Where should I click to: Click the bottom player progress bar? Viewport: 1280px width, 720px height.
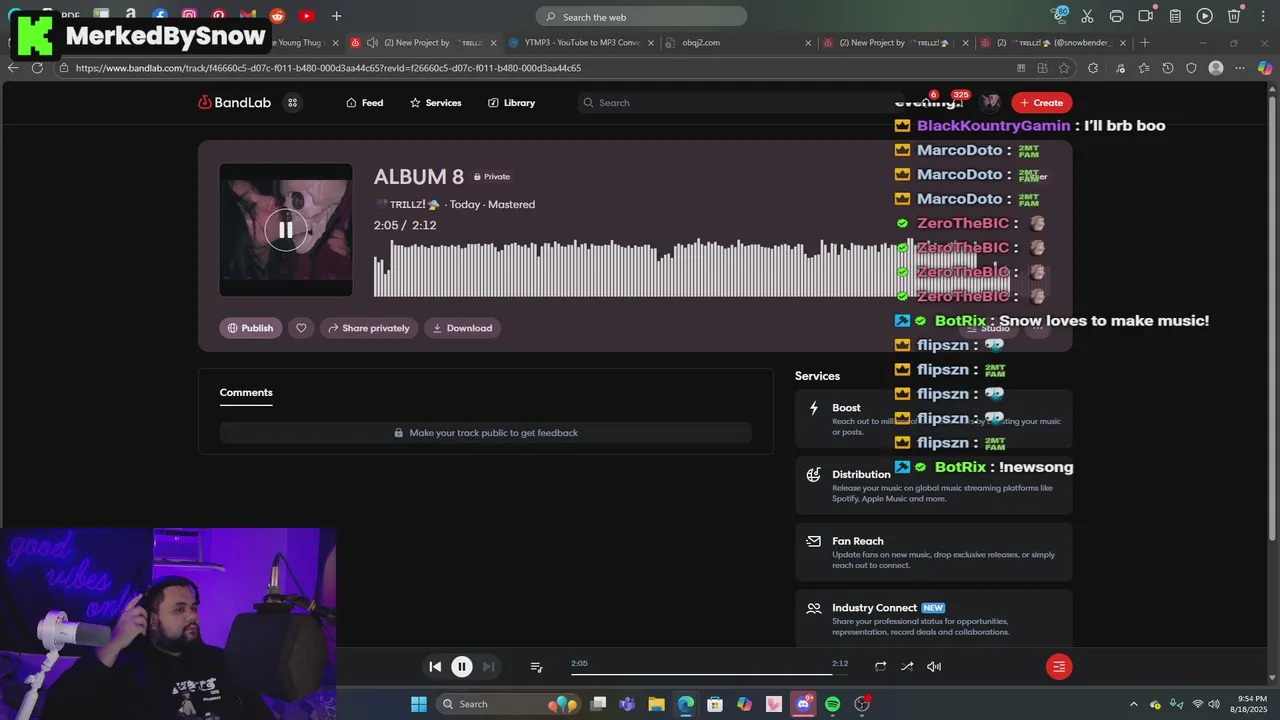(709, 674)
